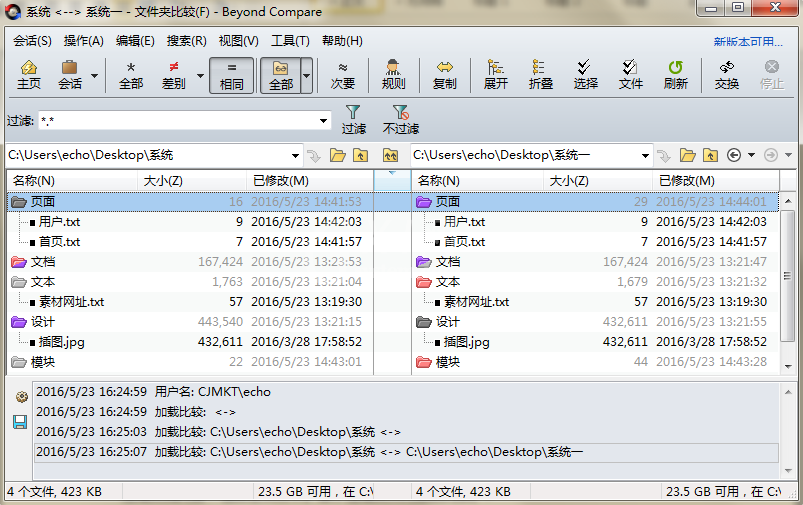Click log panel save disk icon
Screen dimensions: 803x505
click(20, 422)
